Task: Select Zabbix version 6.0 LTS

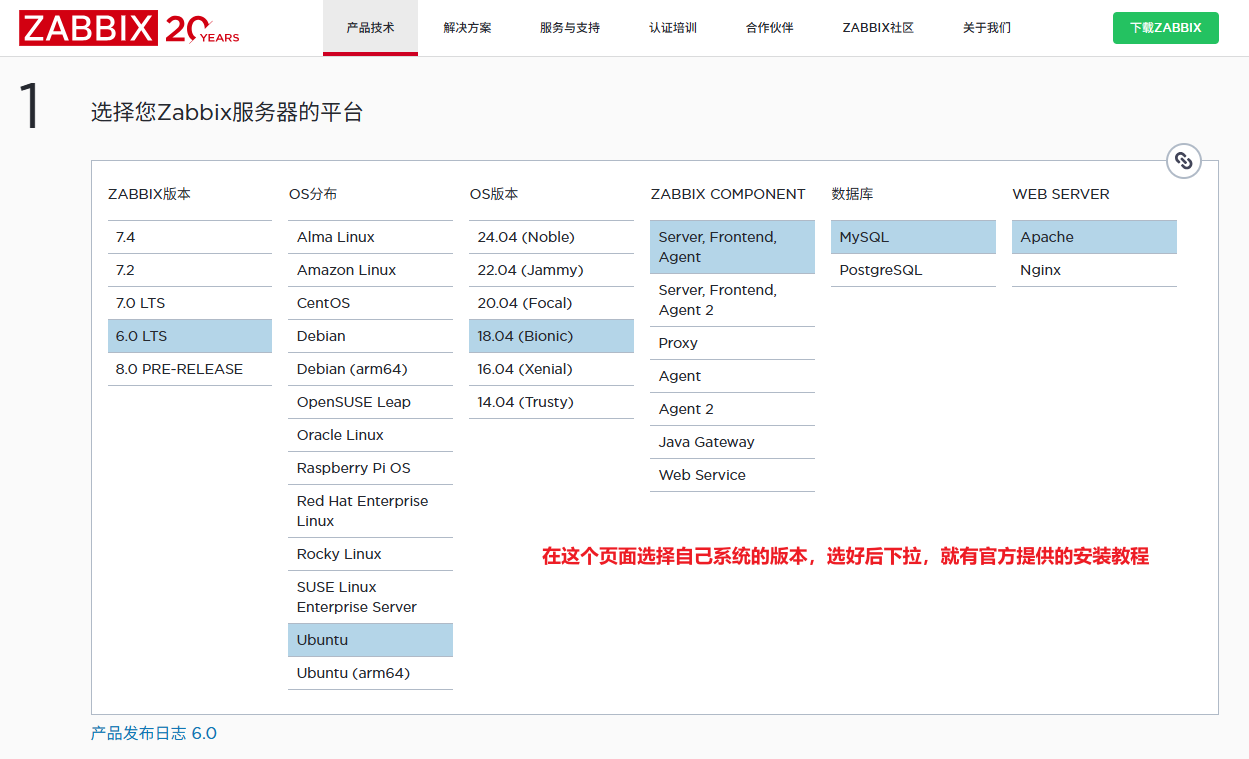Action: tap(190, 336)
